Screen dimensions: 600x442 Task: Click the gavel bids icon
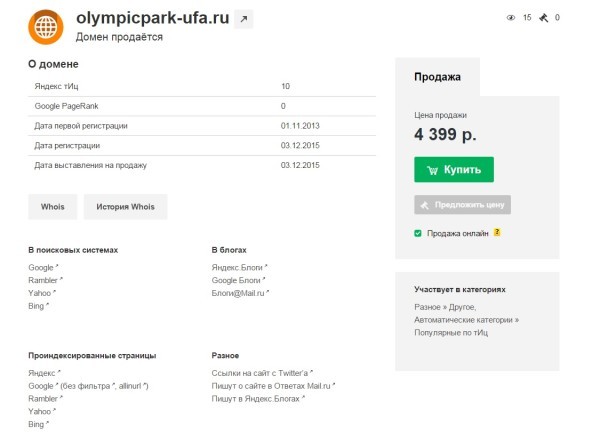click(543, 17)
